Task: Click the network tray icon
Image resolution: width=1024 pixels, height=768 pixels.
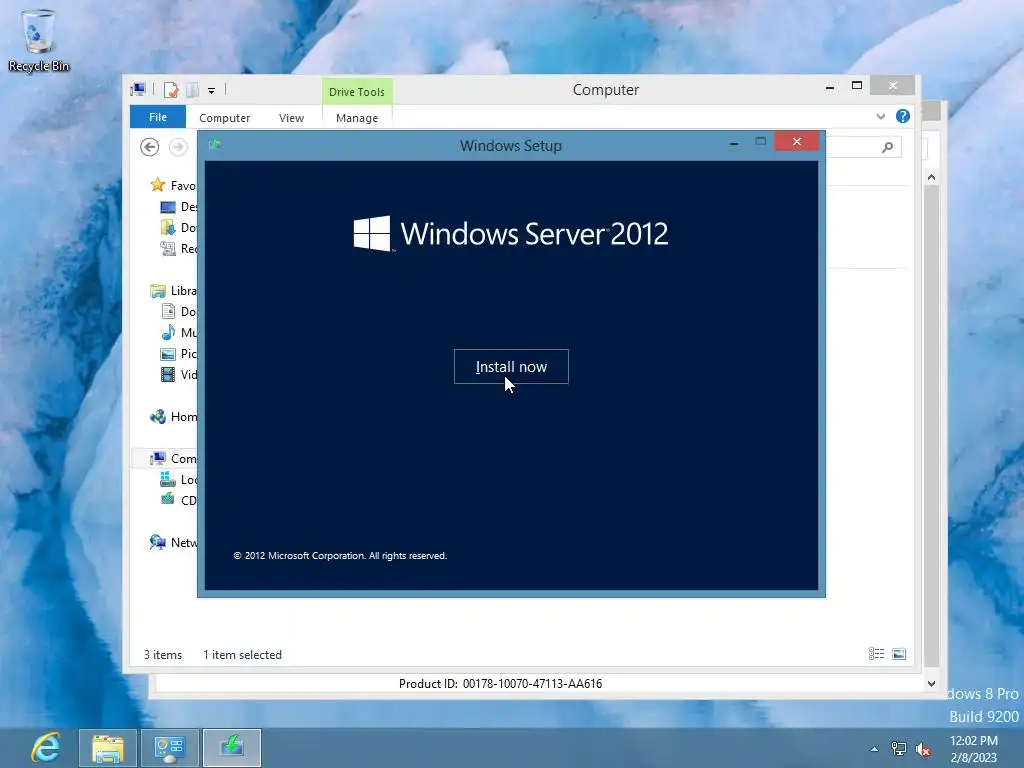Action: point(899,749)
